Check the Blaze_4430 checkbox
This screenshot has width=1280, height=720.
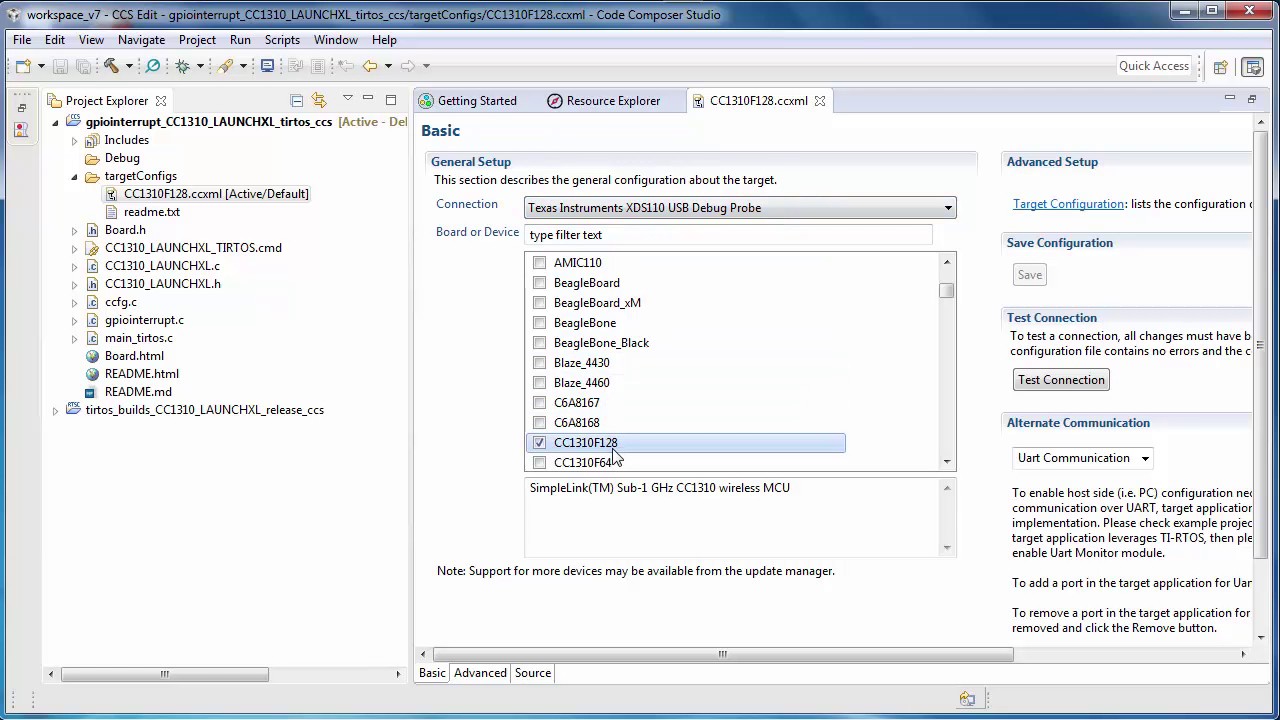point(540,363)
